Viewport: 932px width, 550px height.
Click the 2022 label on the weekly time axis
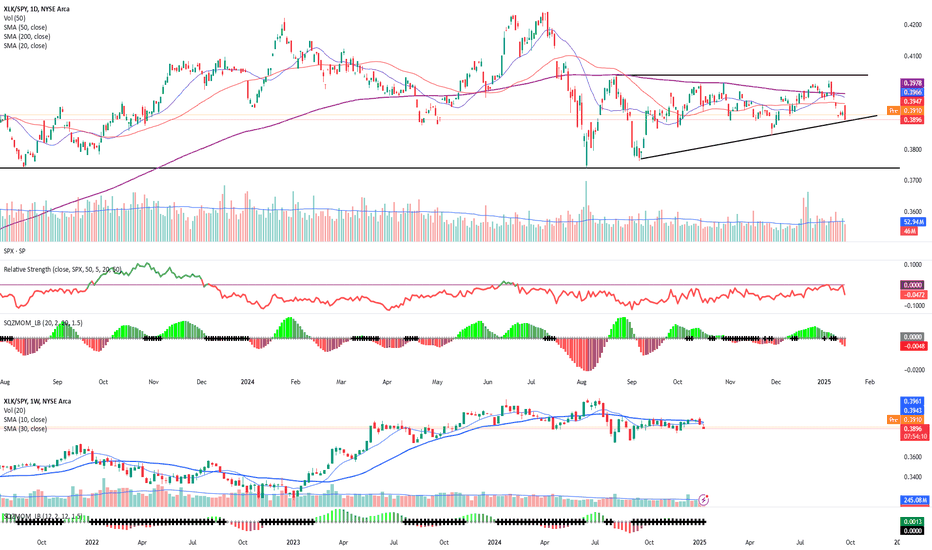pyautogui.click(x=92, y=542)
